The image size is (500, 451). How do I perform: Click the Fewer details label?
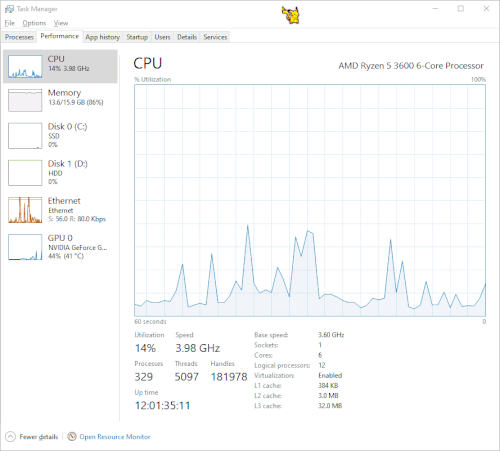point(39,437)
